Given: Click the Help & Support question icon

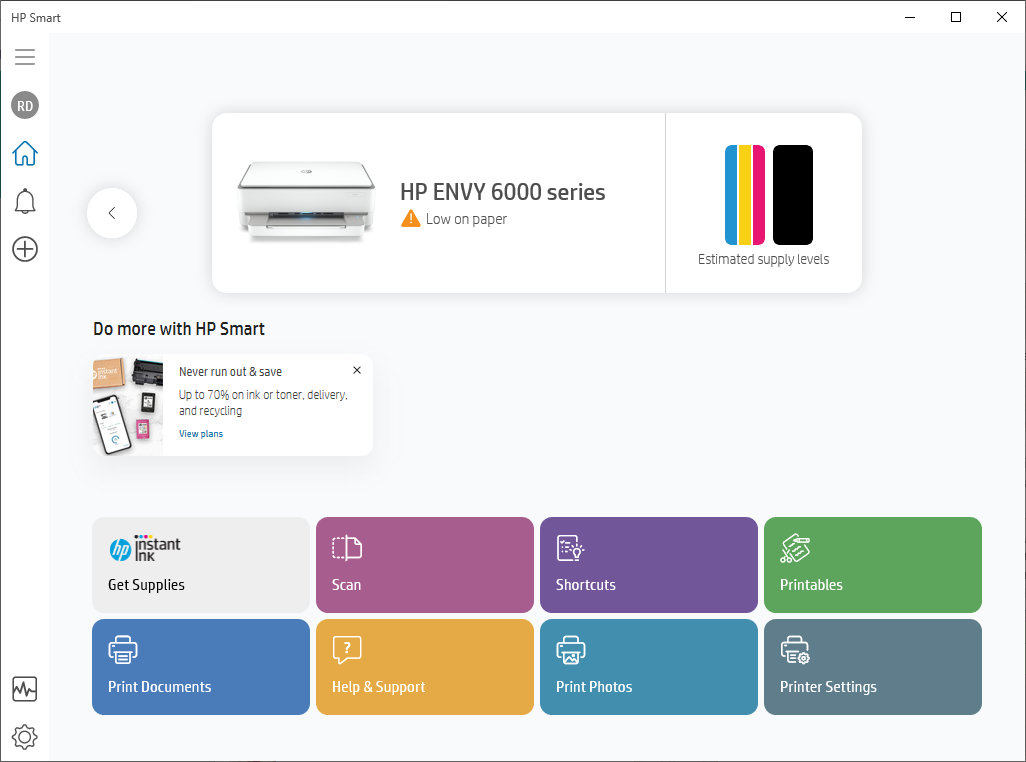Looking at the screenshot, I should (x=347, y=649).
